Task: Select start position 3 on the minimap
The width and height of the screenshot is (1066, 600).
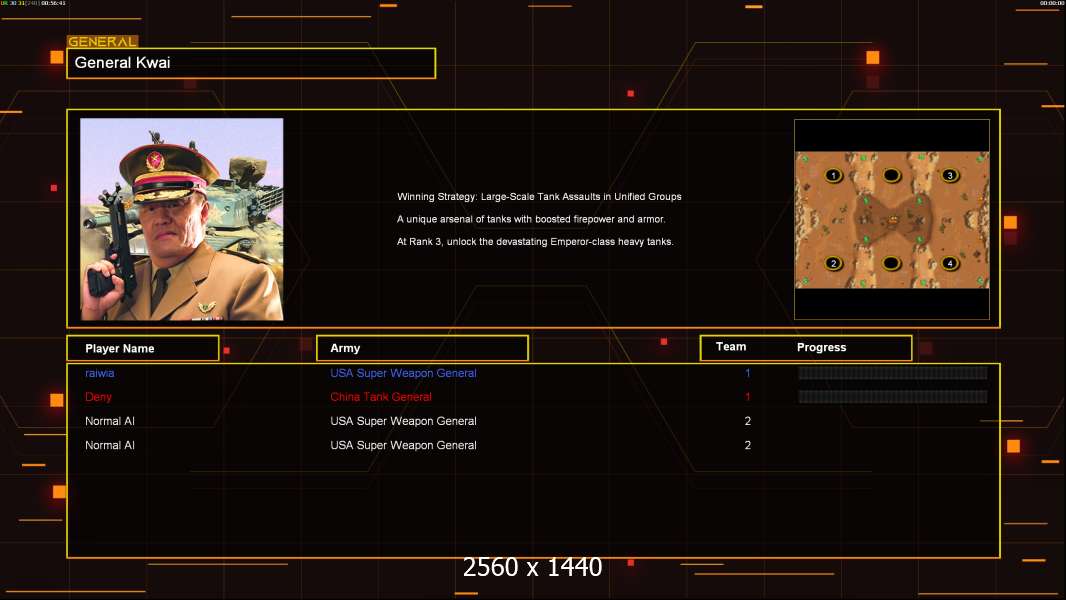Action: 950,175
